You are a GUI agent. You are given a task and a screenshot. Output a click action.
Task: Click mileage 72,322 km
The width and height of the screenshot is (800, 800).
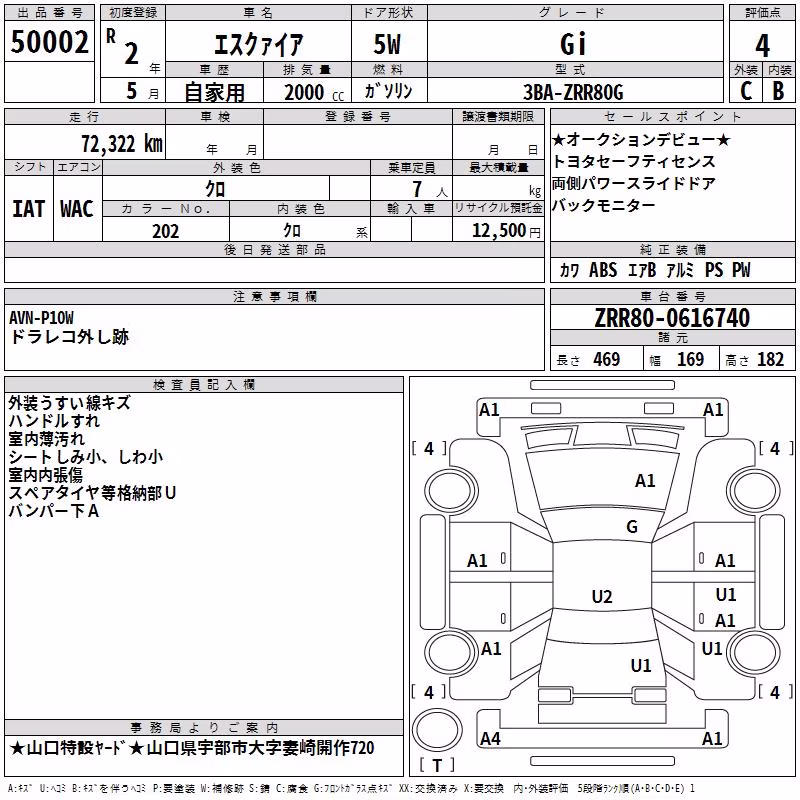pyautogui.click(x=122, y=144)
